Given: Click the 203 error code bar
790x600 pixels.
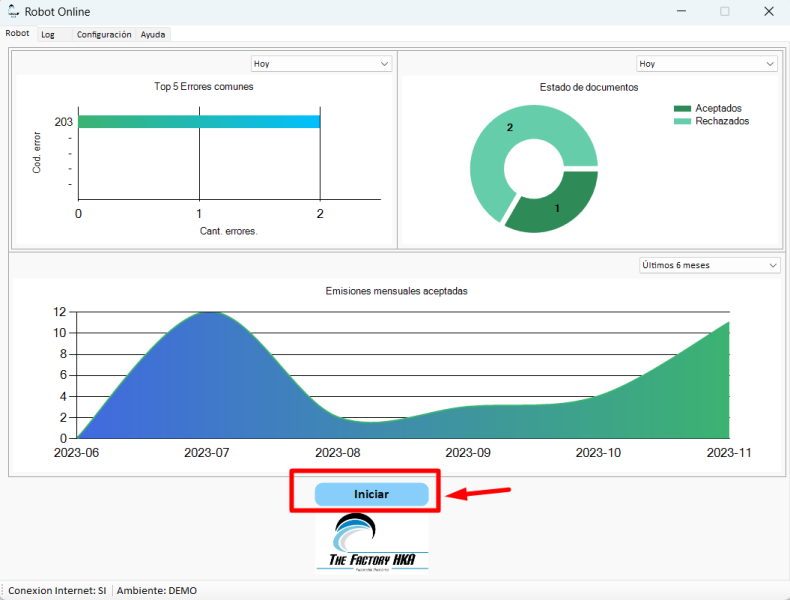Looking at the screenshot, I should [x=199, y=121].
